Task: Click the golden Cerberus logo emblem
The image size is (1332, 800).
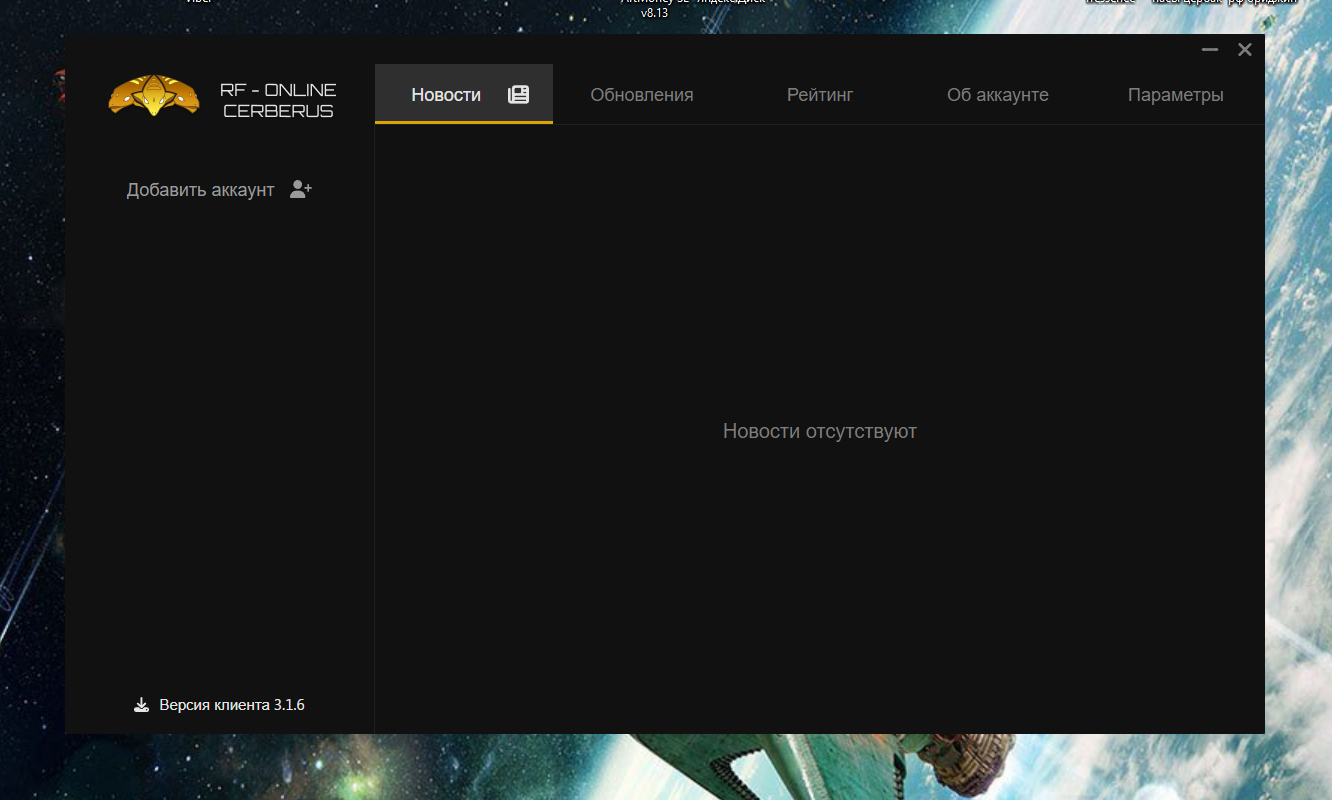Action: click(x=154, y=96)
